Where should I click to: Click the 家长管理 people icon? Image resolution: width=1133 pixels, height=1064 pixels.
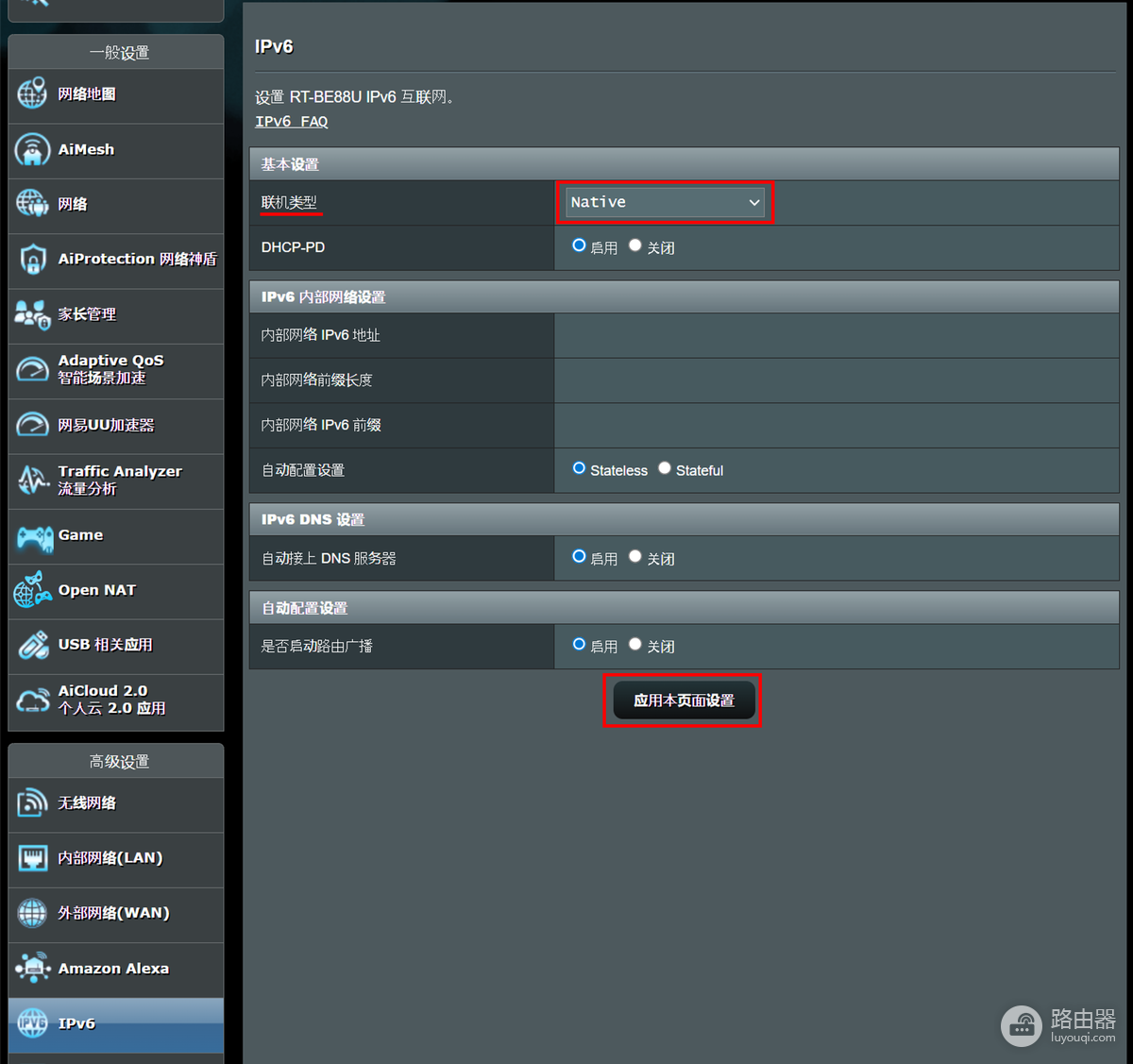point(32,314)
